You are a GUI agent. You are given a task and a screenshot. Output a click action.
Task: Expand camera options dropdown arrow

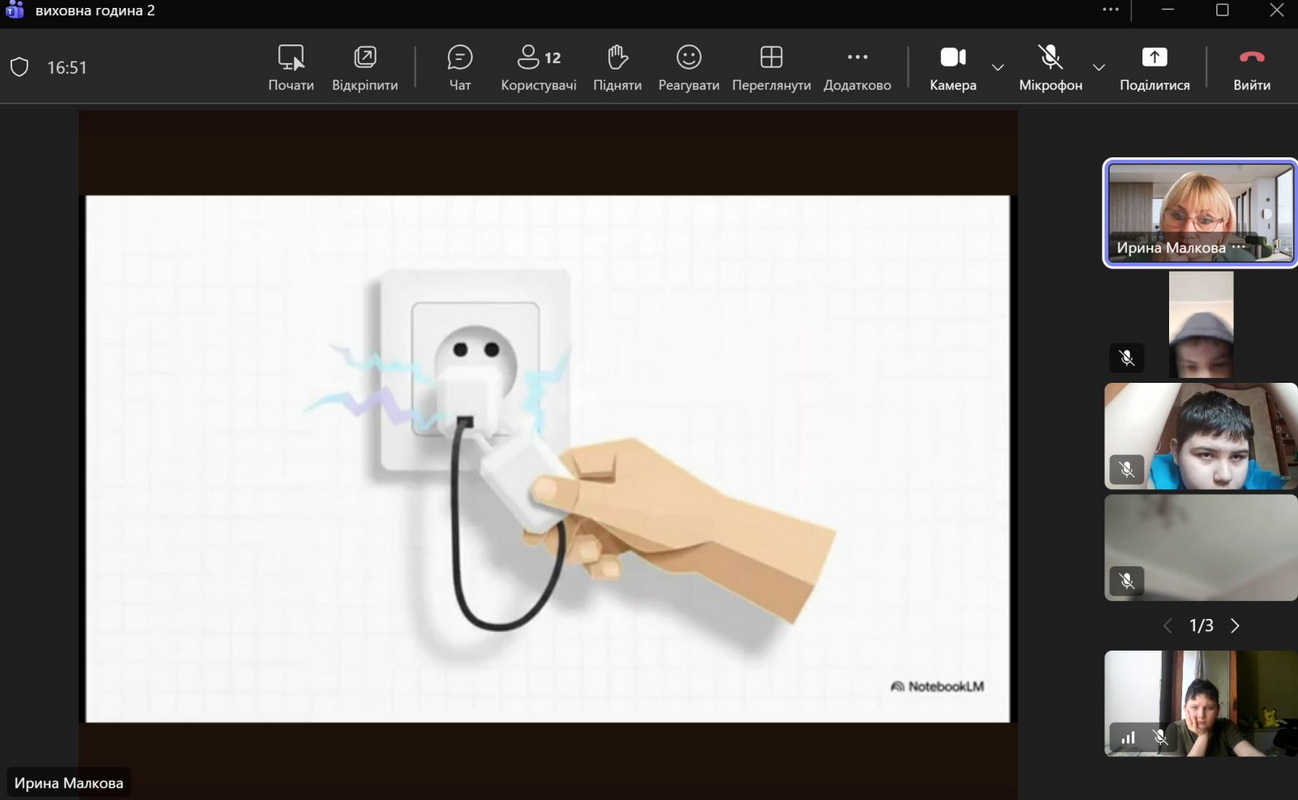click(x=998, y=68)
